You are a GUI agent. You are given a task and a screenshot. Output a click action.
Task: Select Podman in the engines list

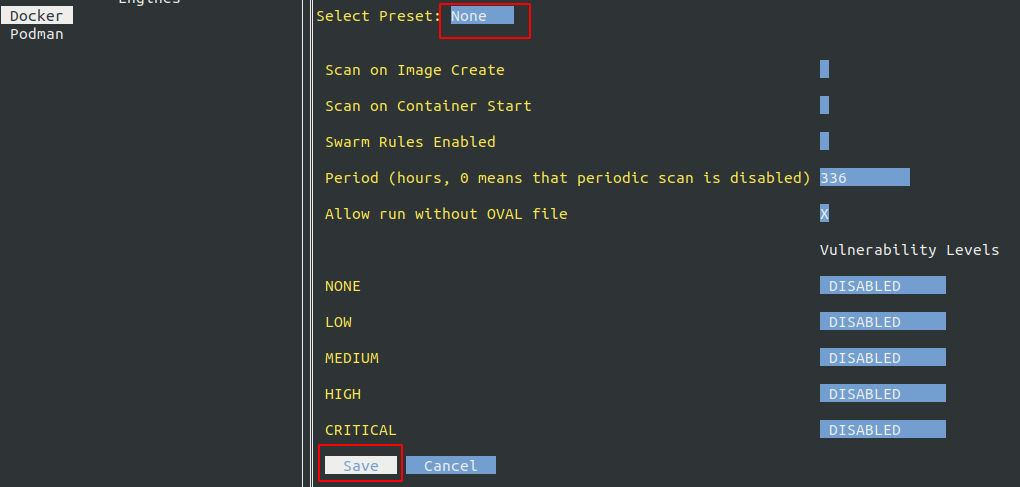[37, 34]
